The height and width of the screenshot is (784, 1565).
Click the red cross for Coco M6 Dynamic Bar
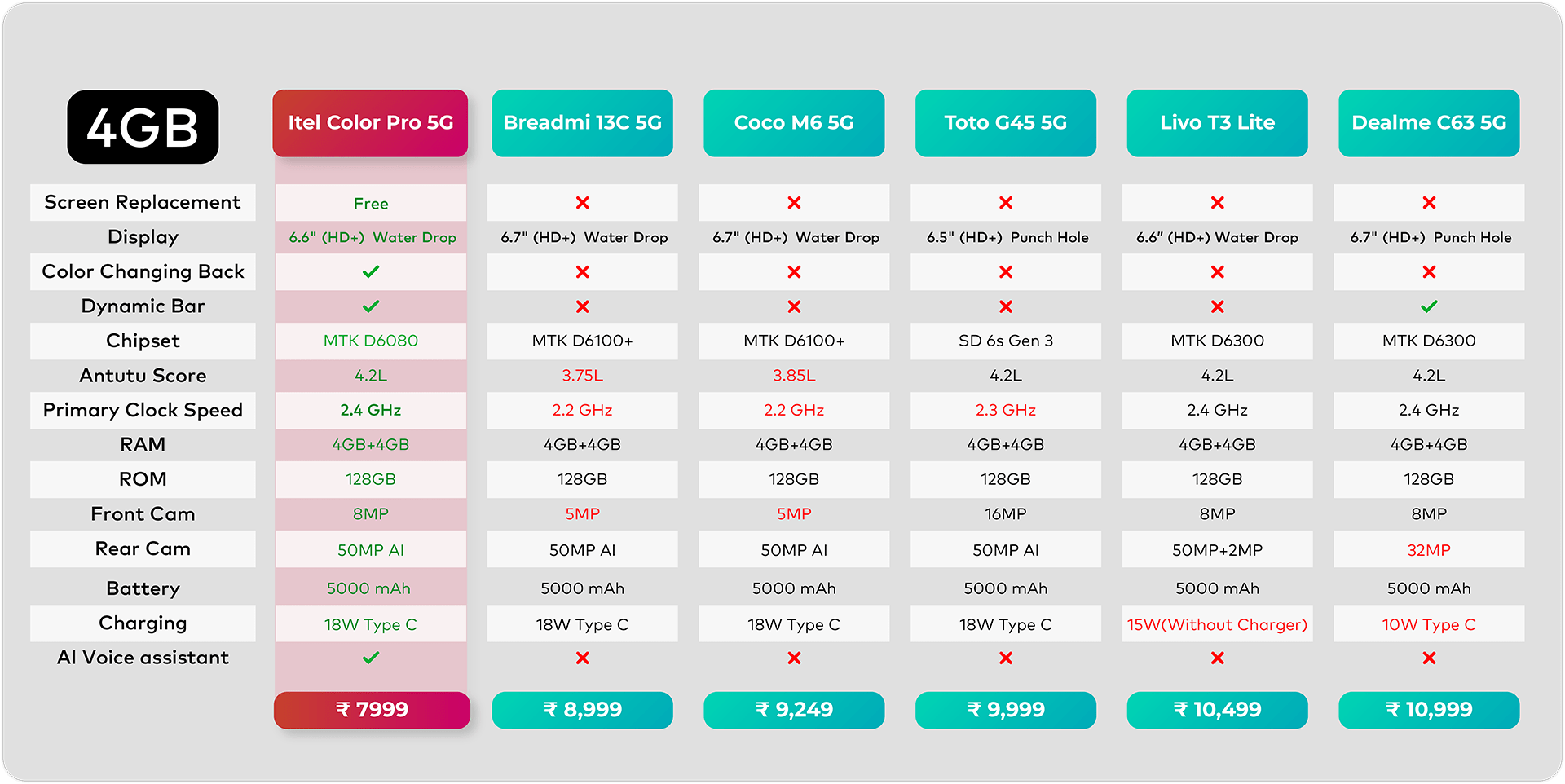[x=794, y=306]
